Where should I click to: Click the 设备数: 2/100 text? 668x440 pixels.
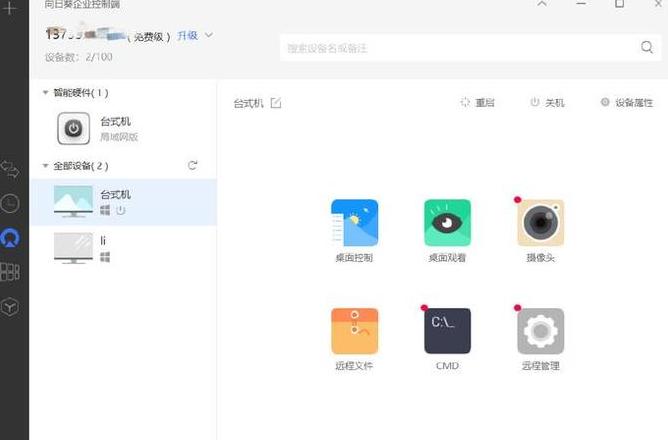pos(79,57)
